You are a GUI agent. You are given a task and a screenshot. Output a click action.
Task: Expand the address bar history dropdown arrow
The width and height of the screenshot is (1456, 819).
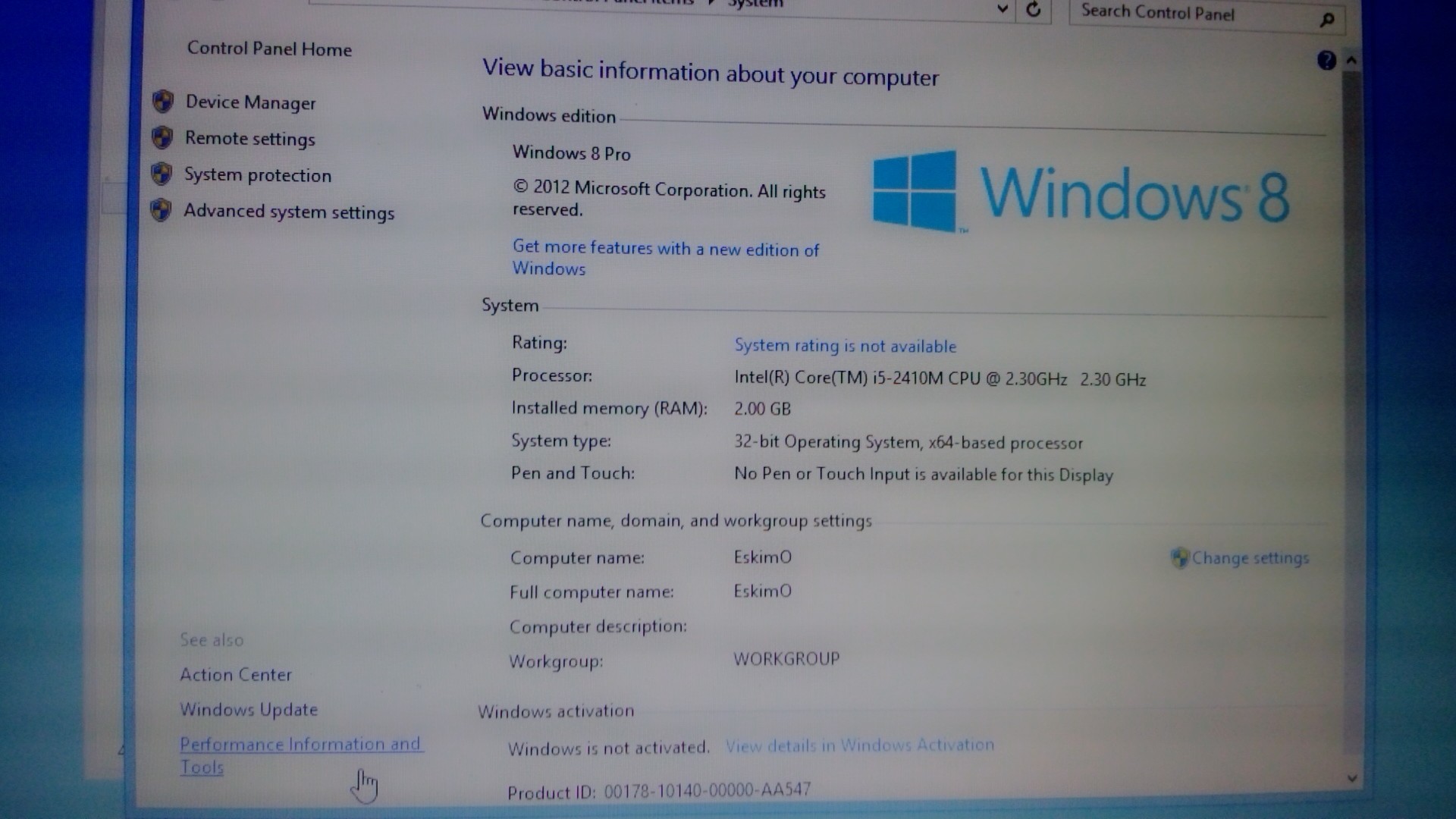tap(1002, 10)
